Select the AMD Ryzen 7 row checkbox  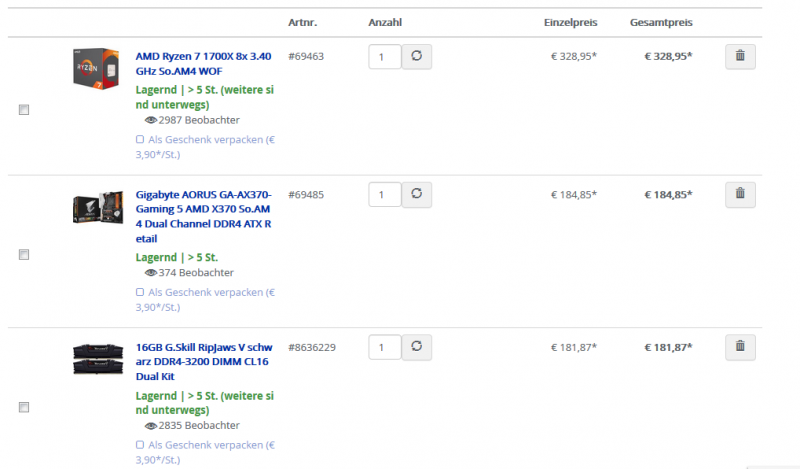[24, 110]
